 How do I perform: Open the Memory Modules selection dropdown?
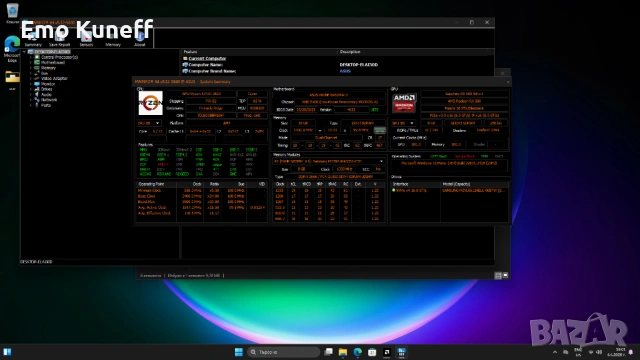coord(329,161)
